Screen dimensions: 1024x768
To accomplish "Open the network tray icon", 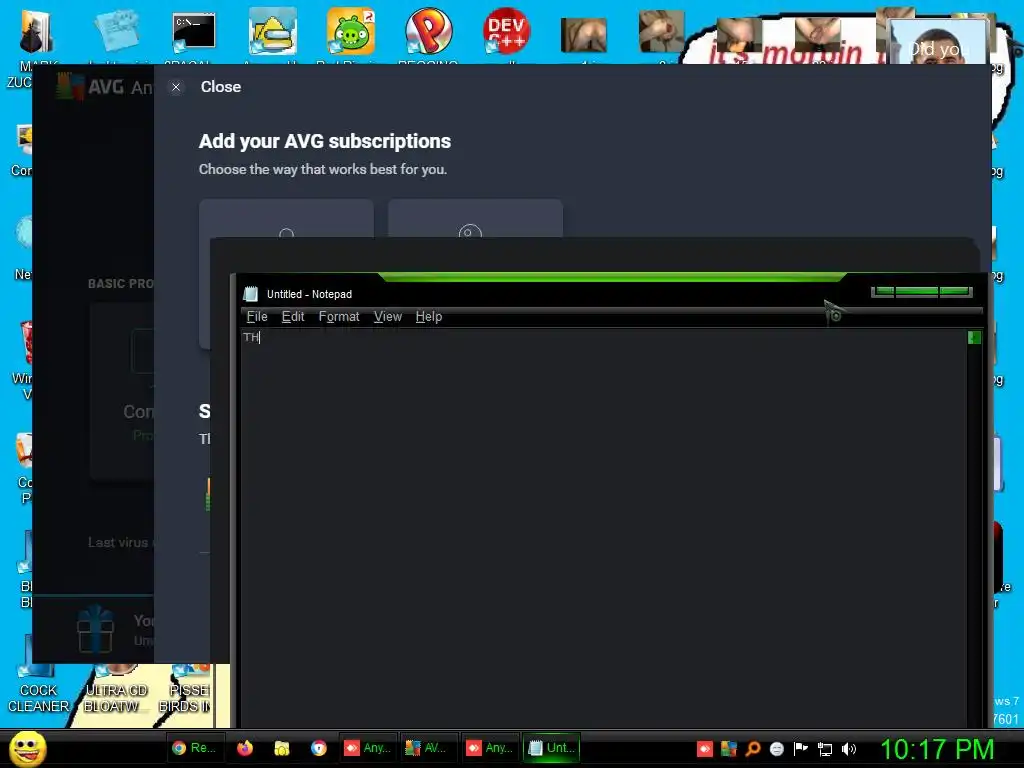I will (825, 750).
